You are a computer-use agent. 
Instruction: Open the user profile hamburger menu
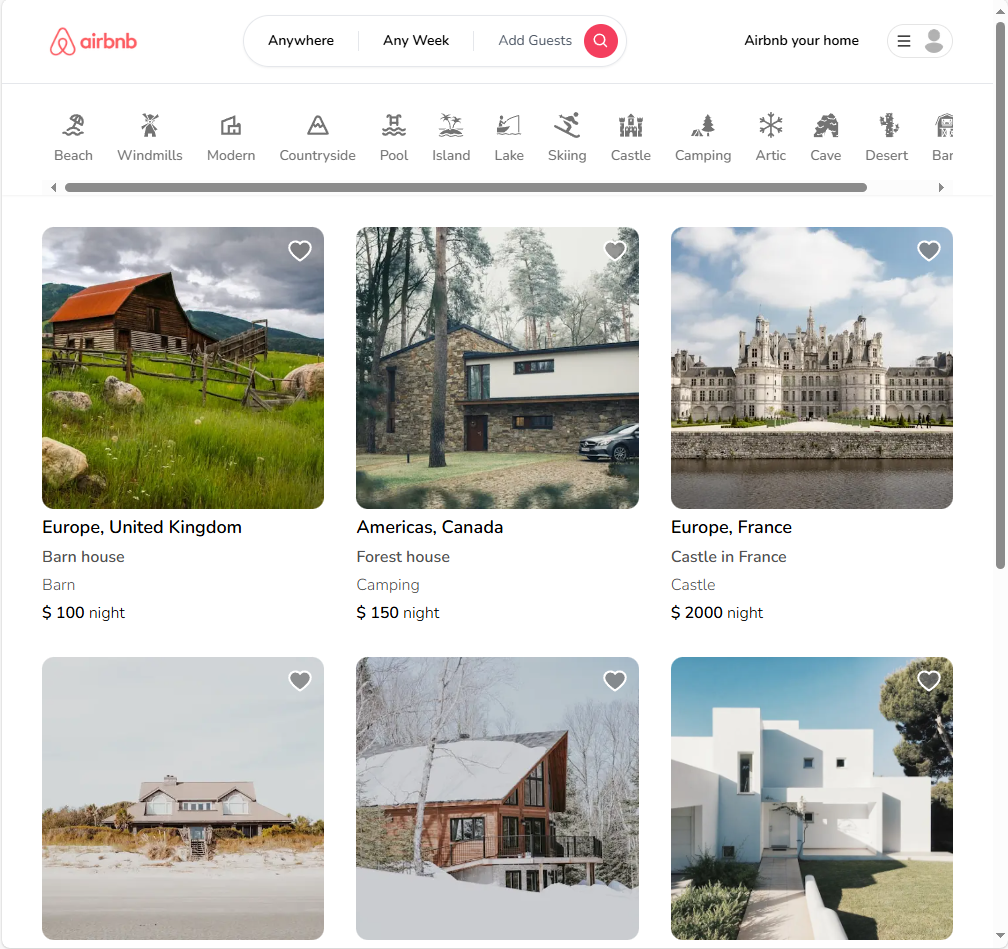click(919, 41)
